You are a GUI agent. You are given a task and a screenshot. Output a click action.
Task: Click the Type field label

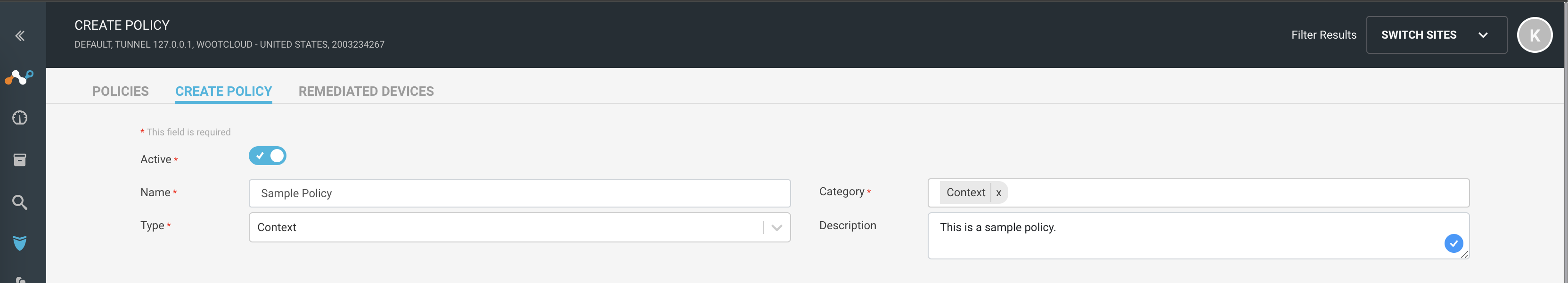(x=152, y=225)
